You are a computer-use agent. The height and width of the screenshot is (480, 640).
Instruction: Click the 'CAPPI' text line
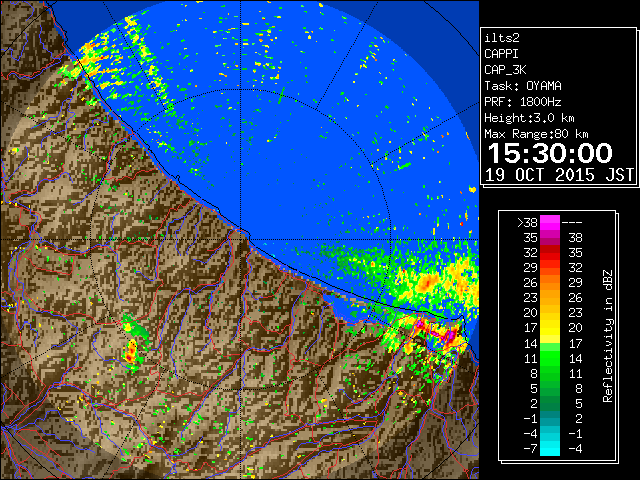[x=501, y=54]
